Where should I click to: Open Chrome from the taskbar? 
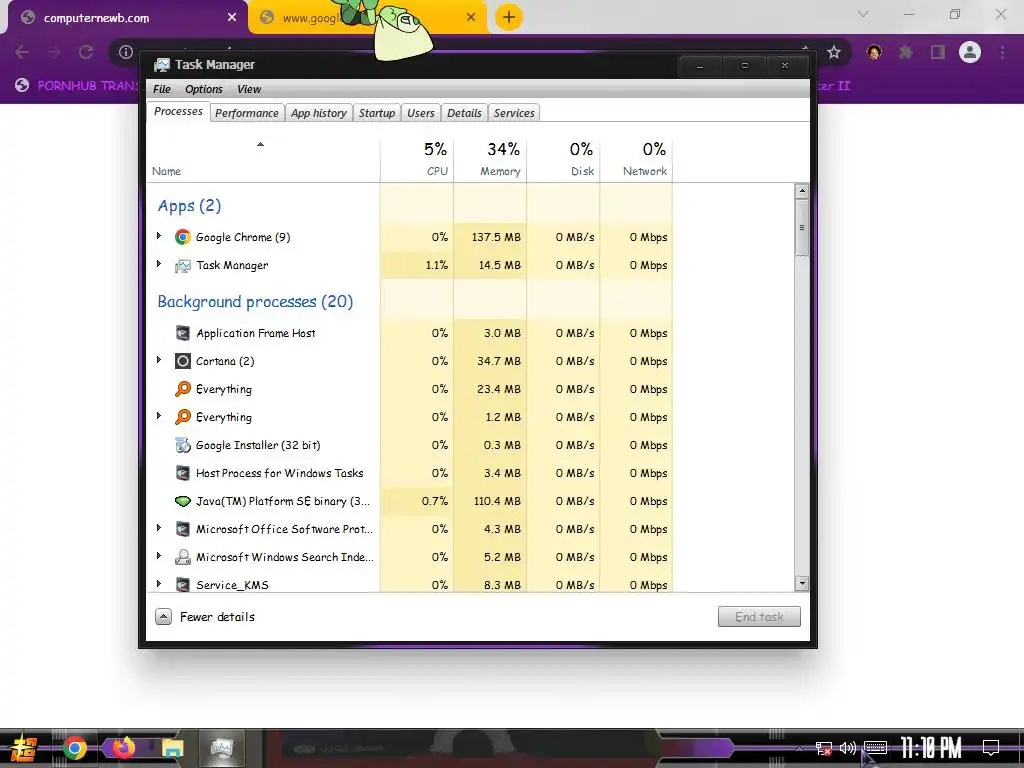pos(74,748)
